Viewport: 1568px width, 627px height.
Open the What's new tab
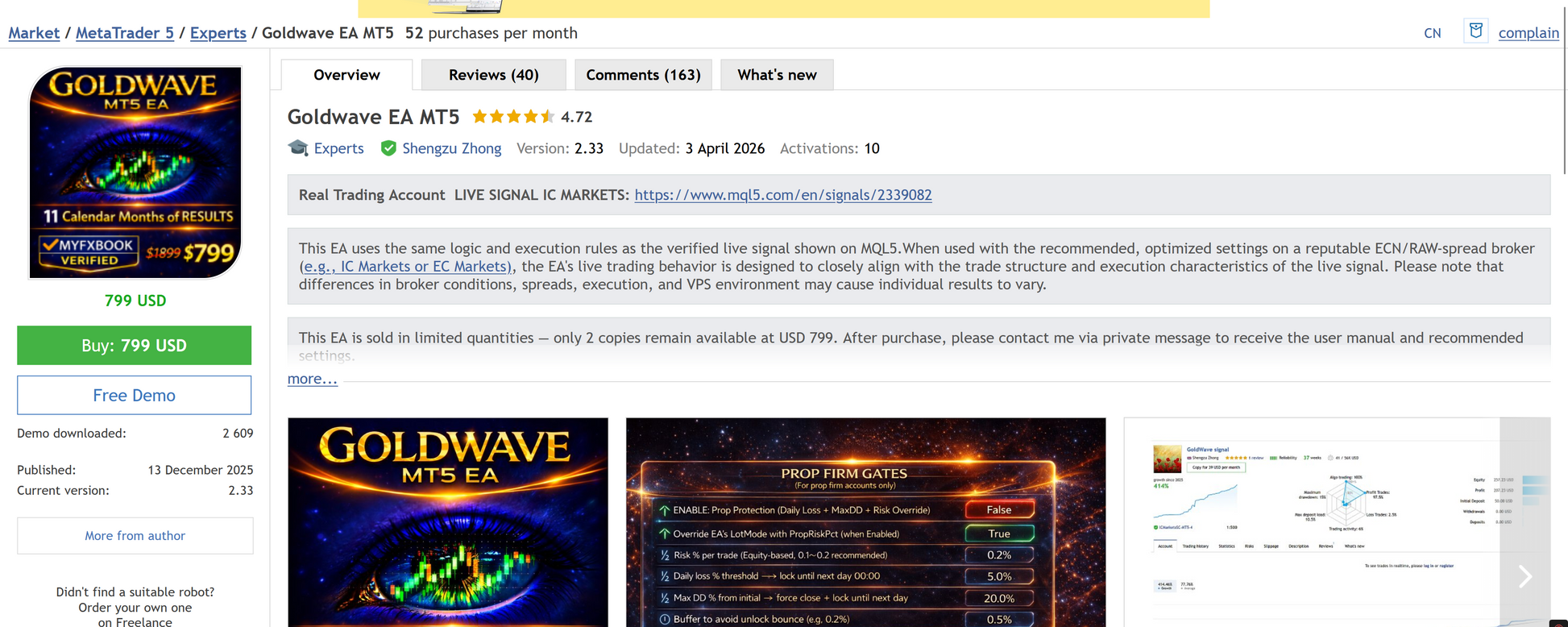point(777,75)
